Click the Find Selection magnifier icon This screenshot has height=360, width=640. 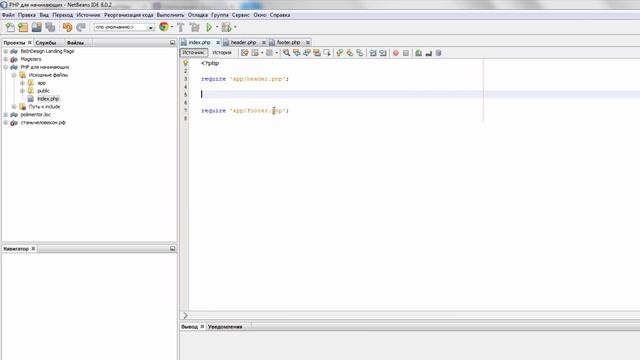(x=286, y=53)
